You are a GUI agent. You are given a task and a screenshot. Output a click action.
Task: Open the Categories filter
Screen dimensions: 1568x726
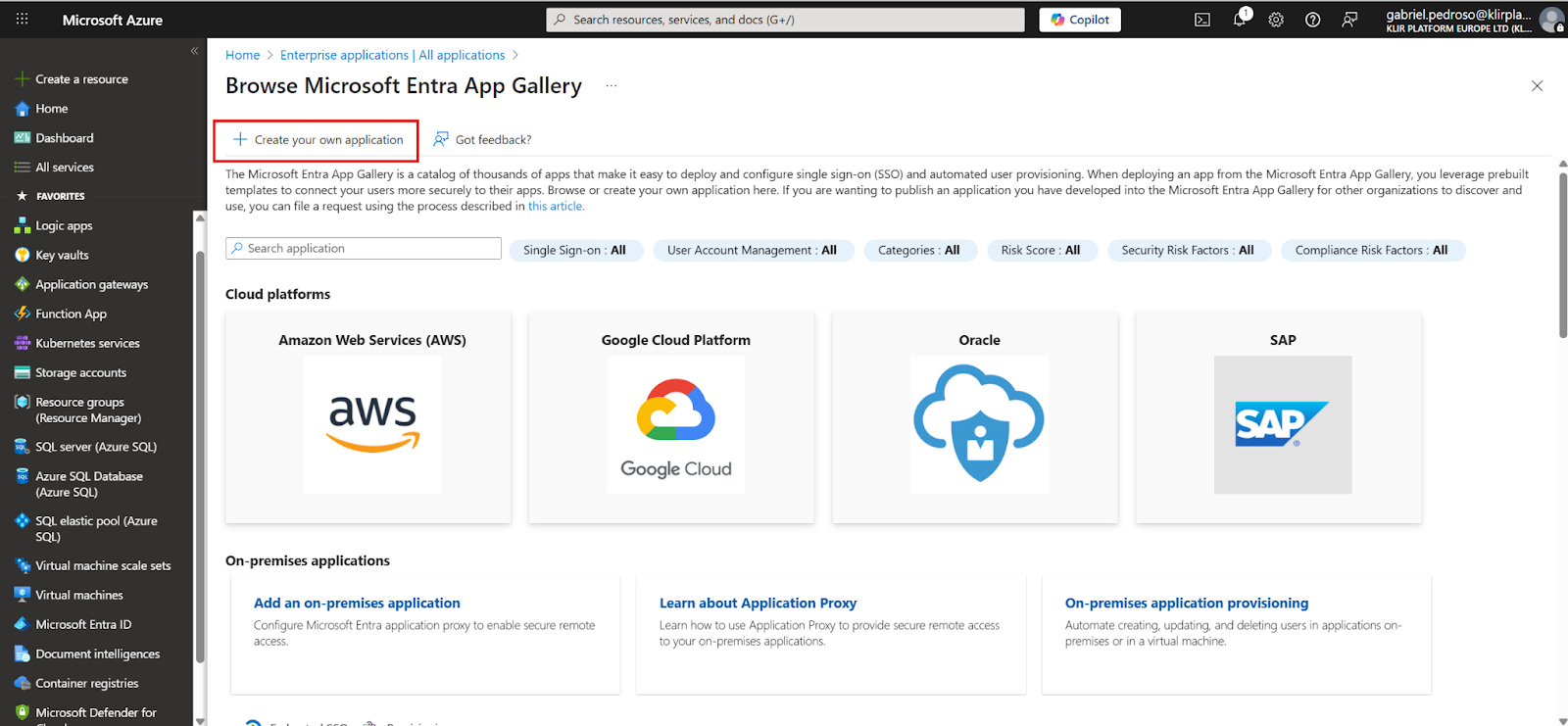[919, 251]
